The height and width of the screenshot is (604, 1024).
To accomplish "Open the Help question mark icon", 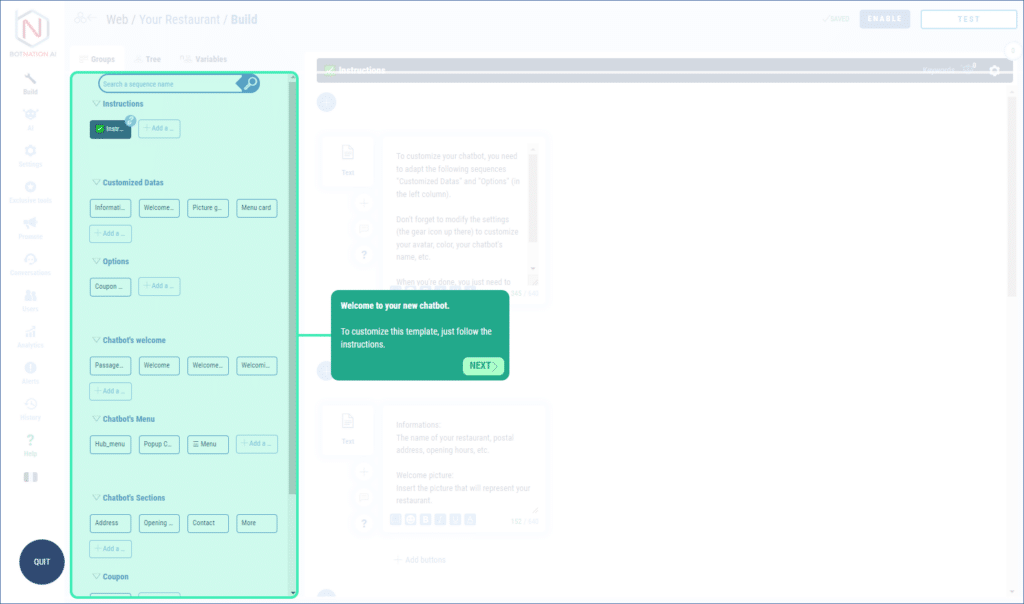I will (x=30, y=441).
